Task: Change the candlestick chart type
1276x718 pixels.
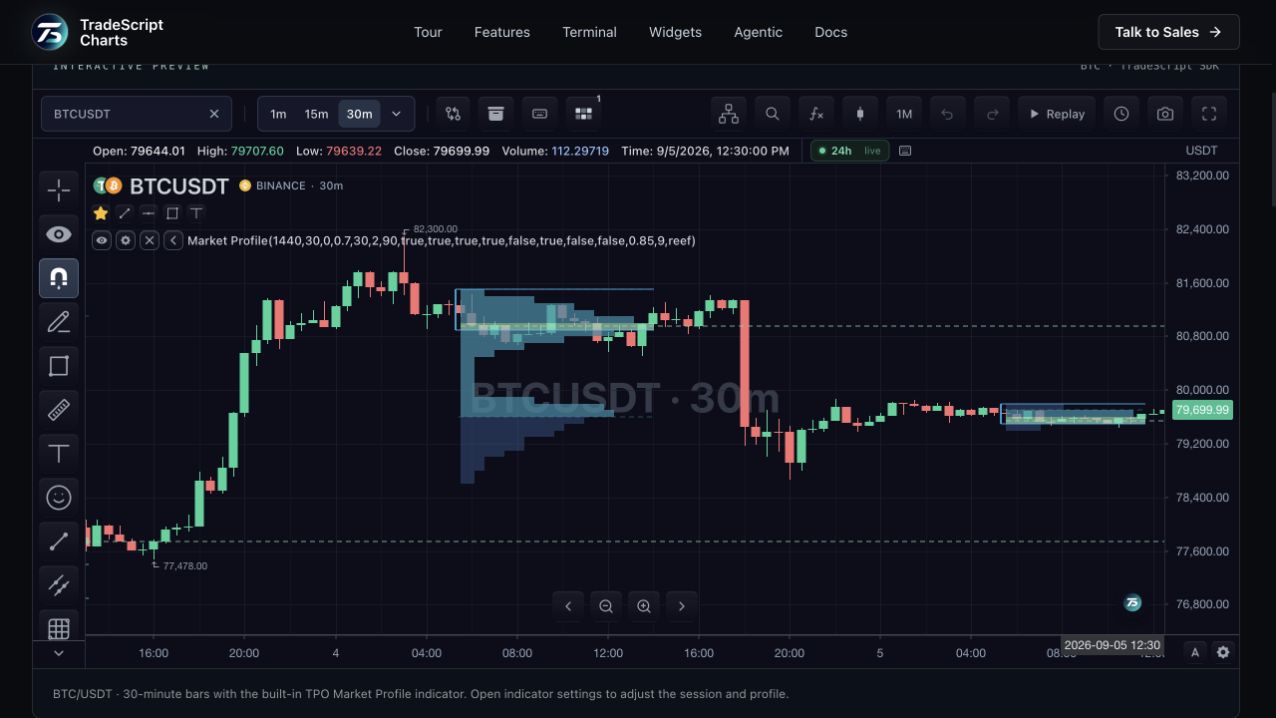Action: [x=860, y=114]
